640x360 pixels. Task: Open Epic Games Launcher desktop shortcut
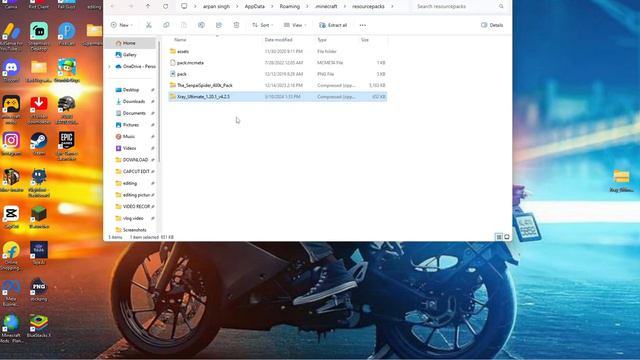(x=67, y=145)
